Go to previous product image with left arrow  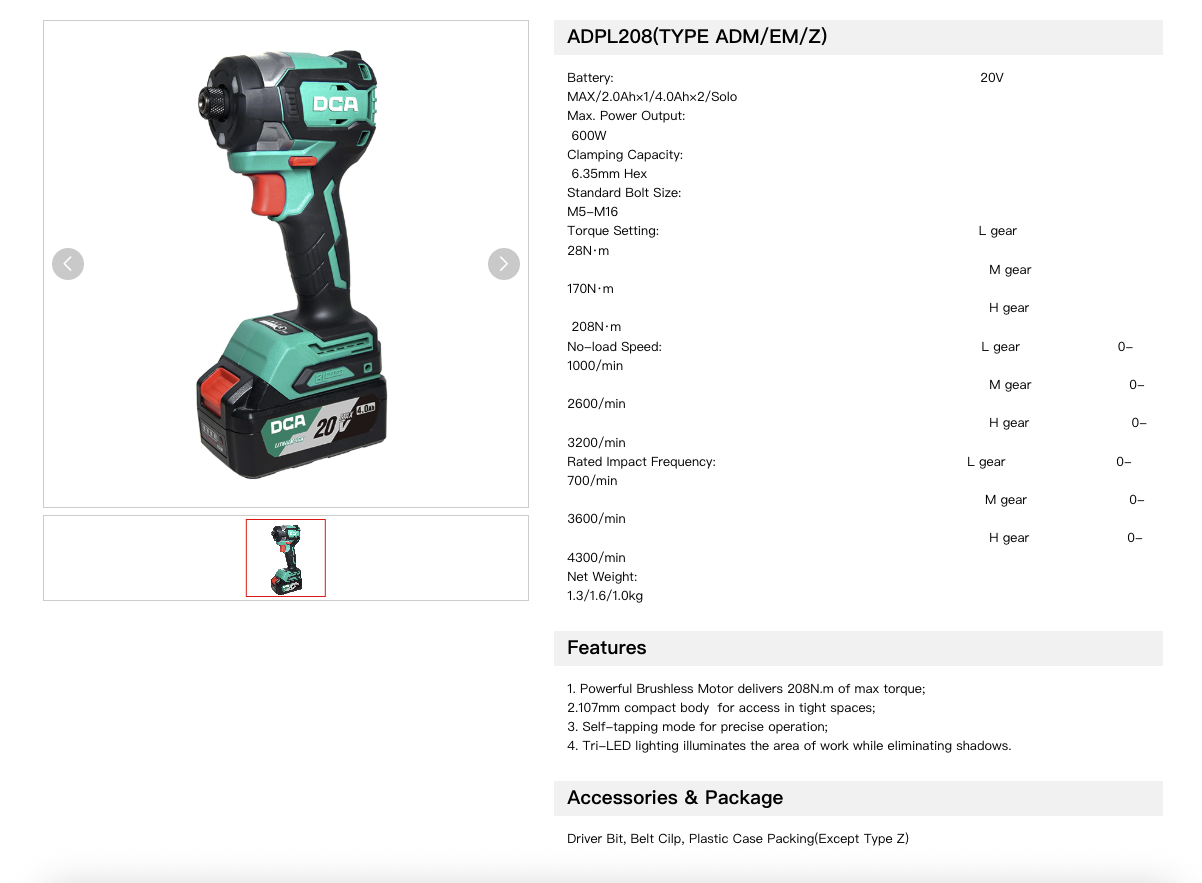click(68, 264)
